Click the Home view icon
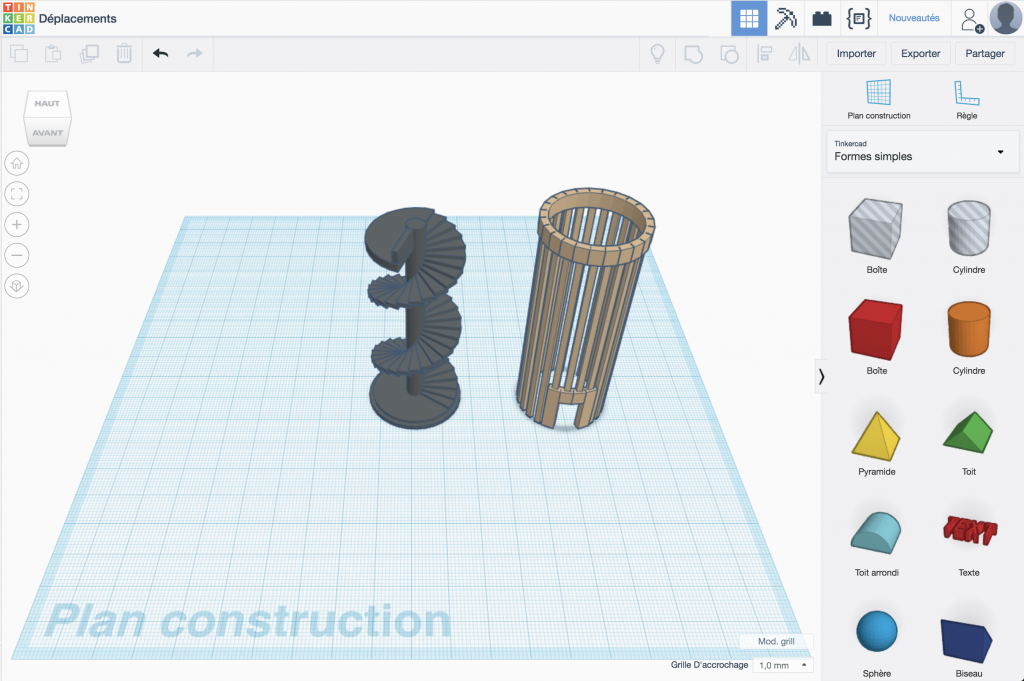The height and width of the screenshot is (681, 1024). [x=17, y=163]
